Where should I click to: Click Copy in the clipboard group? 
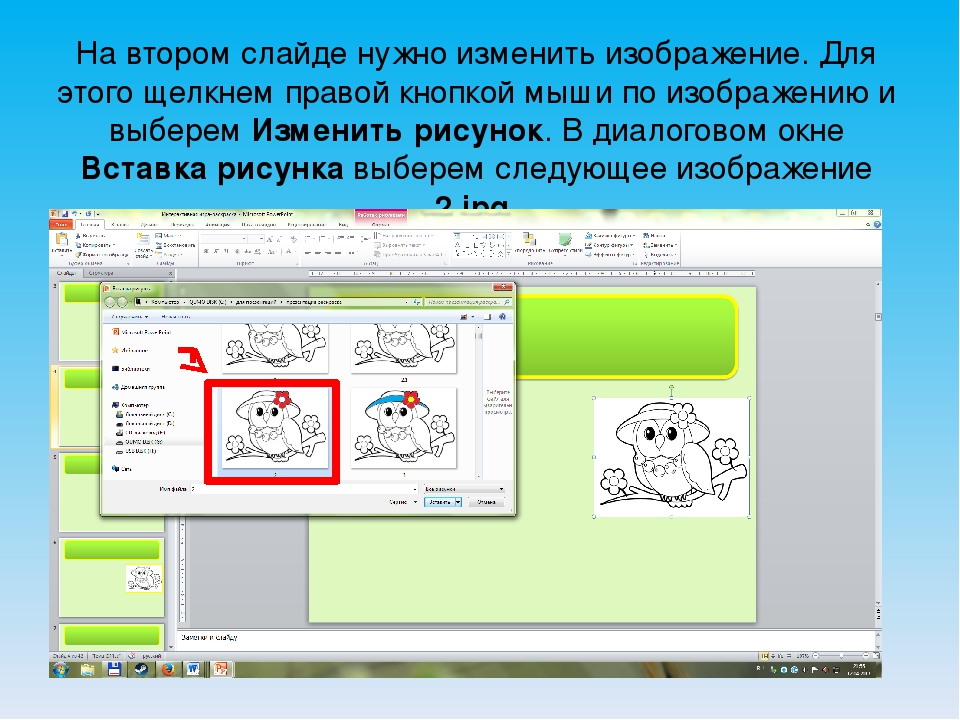click(x=95, y=245)
